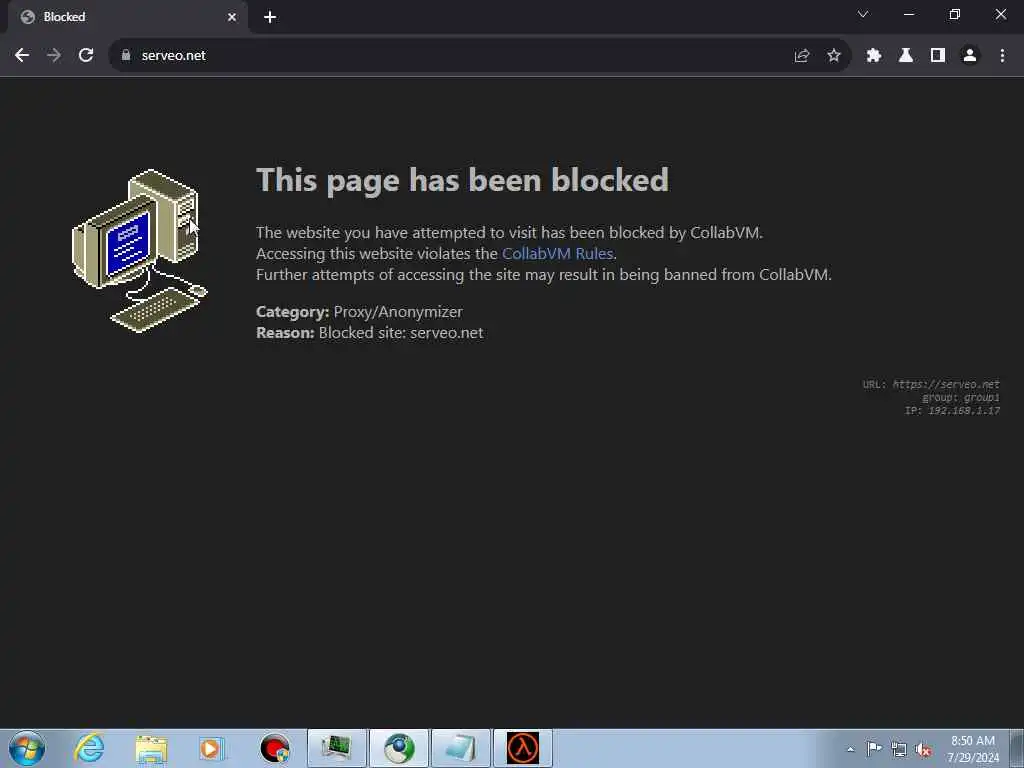The image size is (1024, 768).
Task: Open the Chrome Labs flask icon
Action: (x=906, y=56)
